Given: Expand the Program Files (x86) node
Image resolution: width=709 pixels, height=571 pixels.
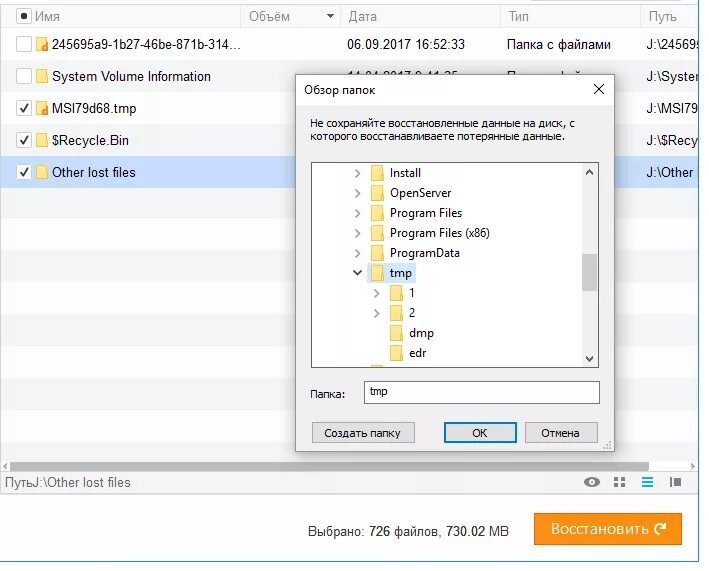Looking at the screenshot, I should point(358,233).
